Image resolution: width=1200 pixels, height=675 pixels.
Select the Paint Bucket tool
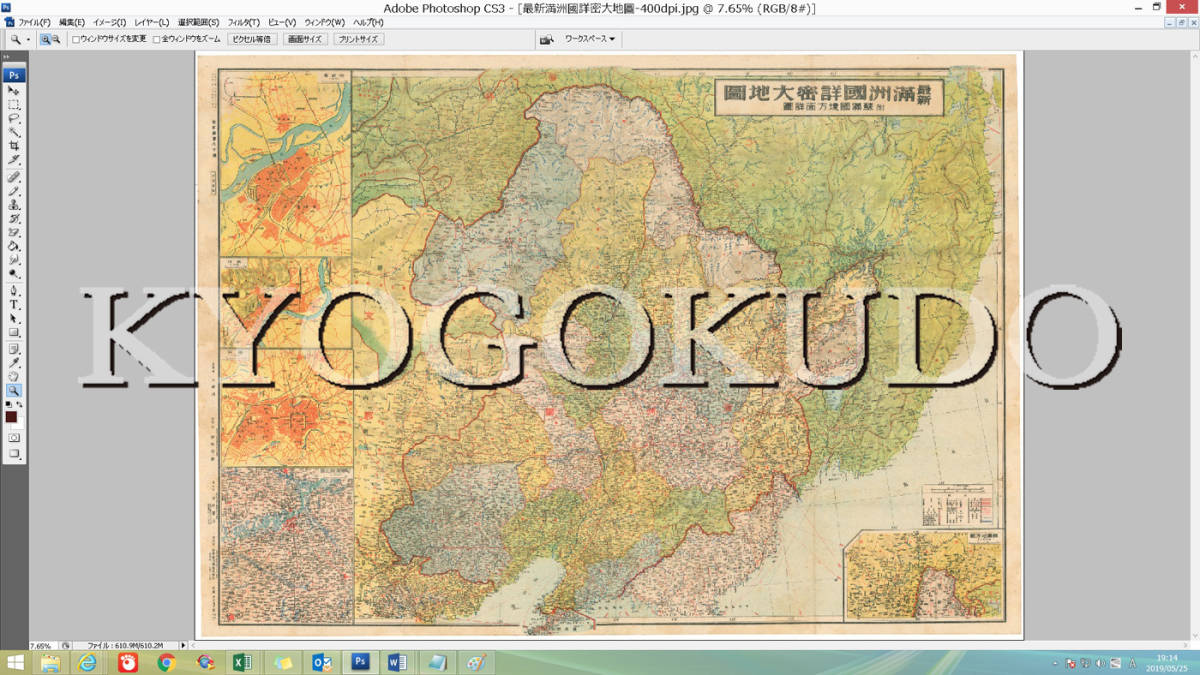point(14,245)
